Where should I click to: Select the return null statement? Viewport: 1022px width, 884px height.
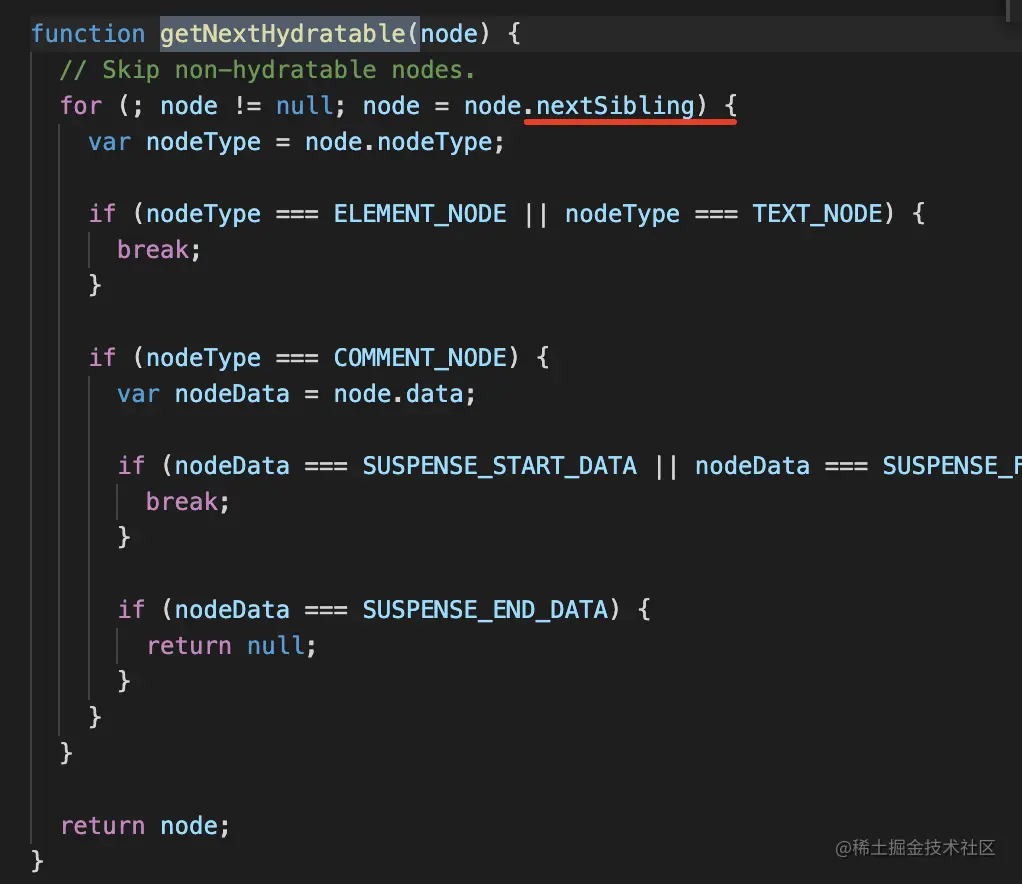click(x=231, y=645)
